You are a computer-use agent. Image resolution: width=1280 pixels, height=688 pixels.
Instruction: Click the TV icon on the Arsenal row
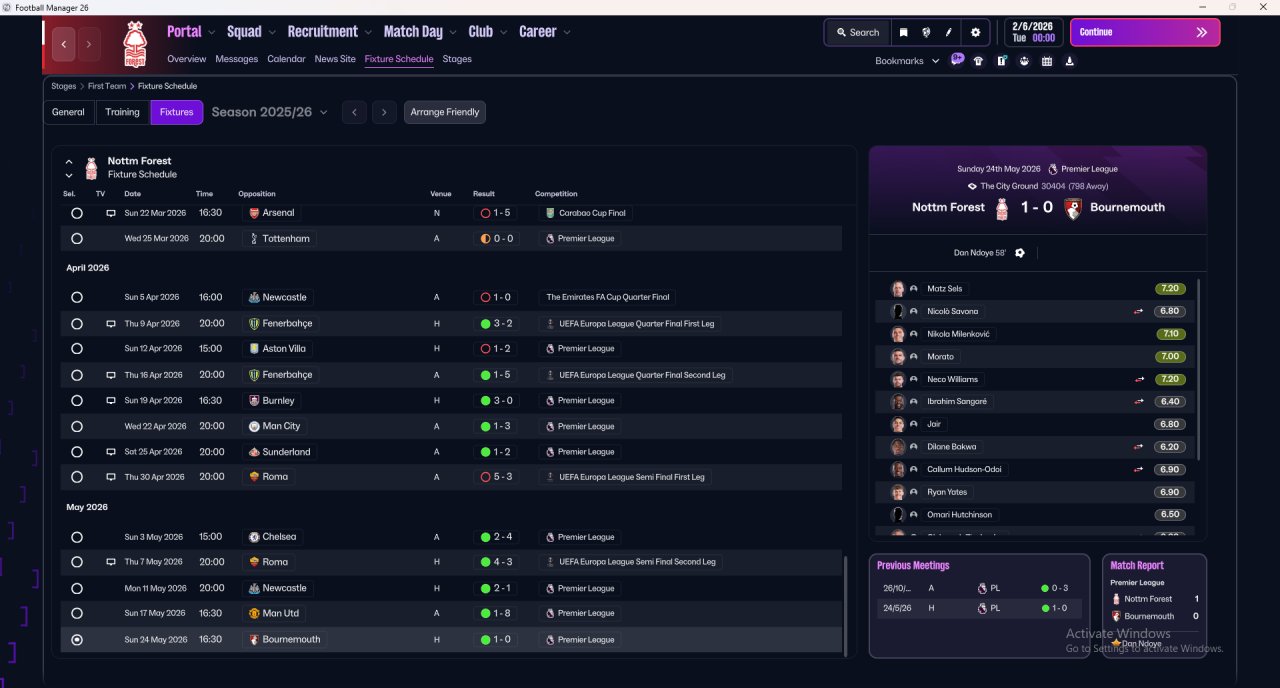111,213
